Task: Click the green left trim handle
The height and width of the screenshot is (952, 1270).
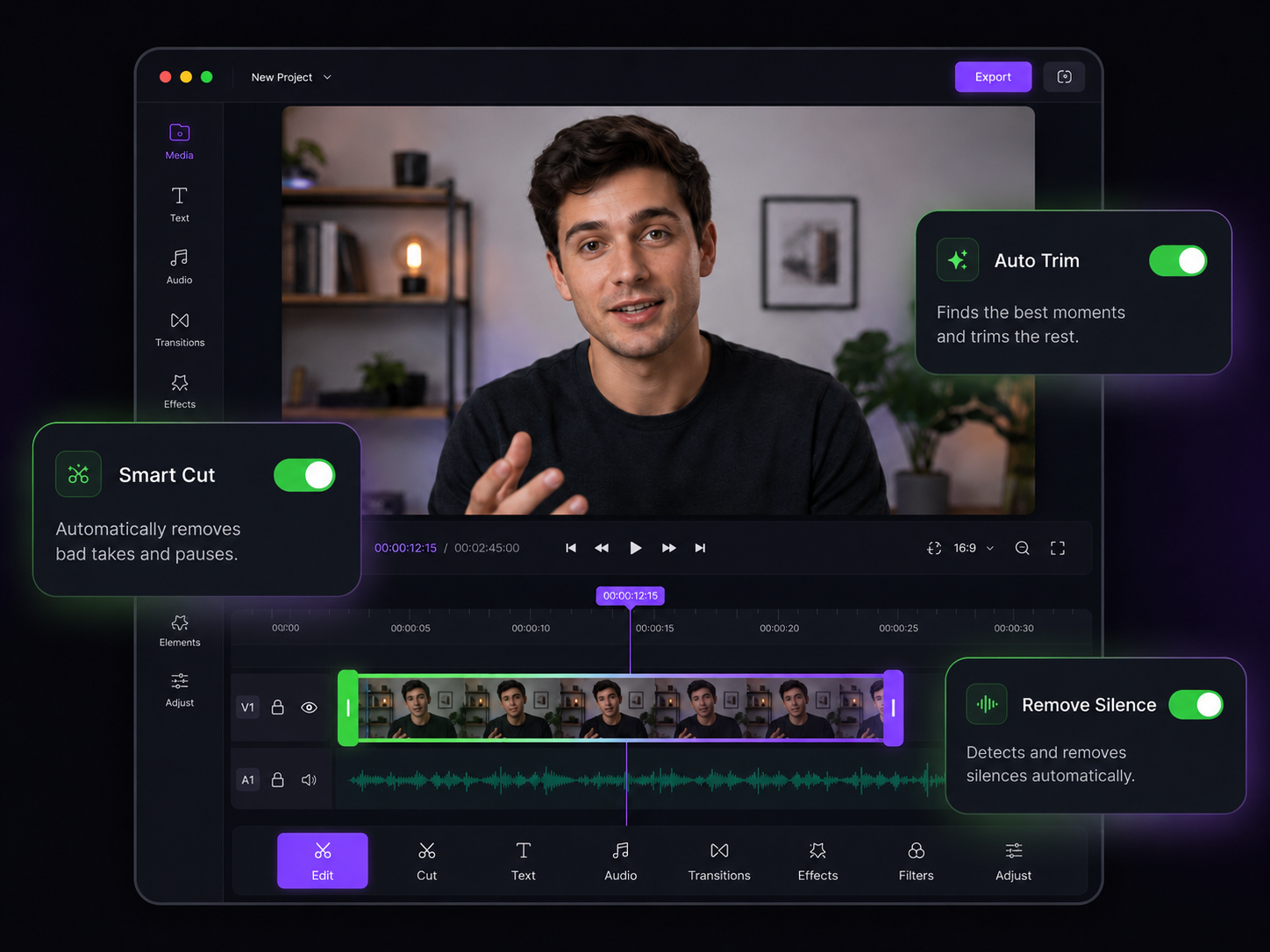Action: (348, 707)
